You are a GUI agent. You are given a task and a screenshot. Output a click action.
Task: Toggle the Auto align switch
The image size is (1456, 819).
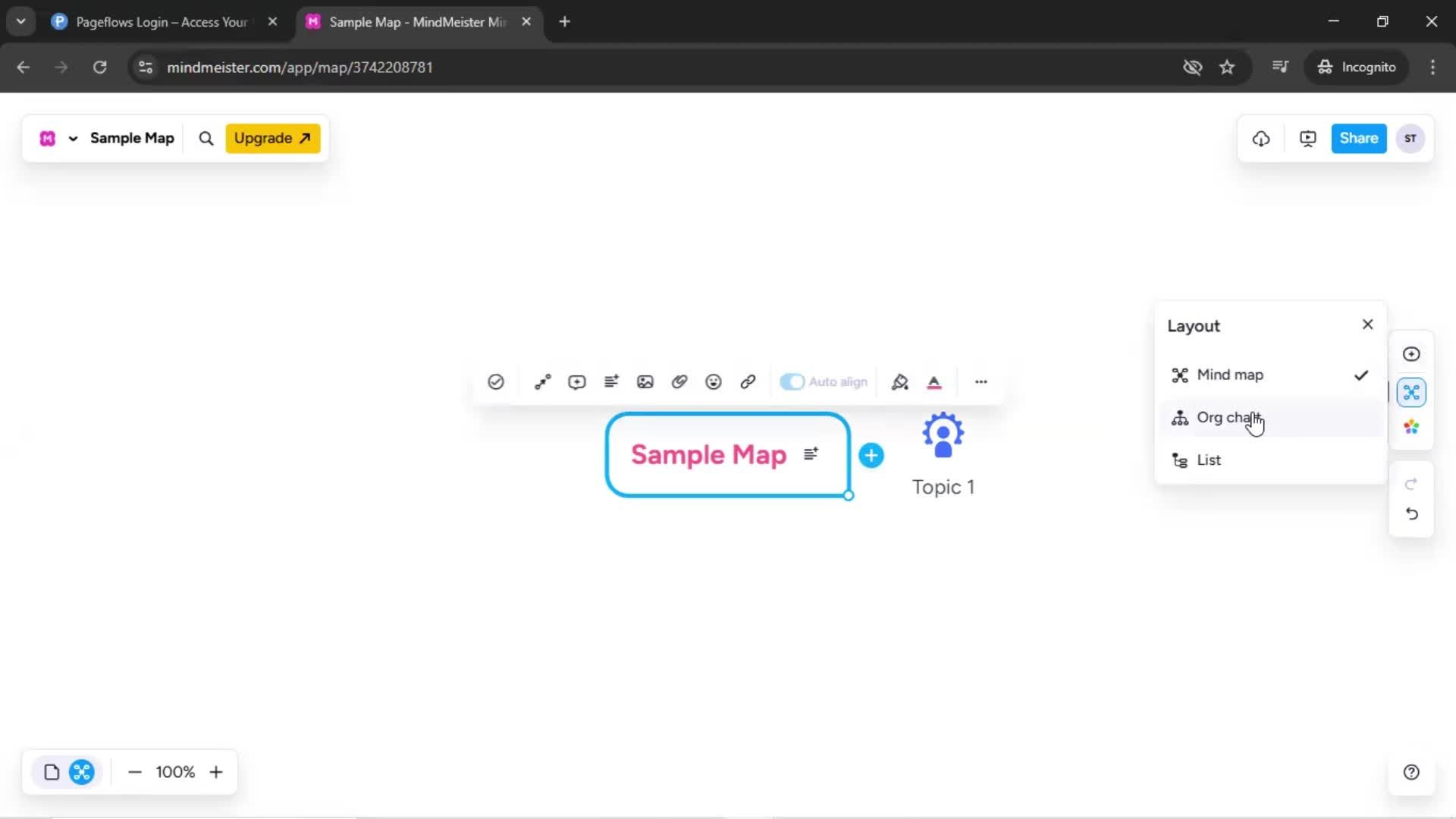click(x=792, y=382)
